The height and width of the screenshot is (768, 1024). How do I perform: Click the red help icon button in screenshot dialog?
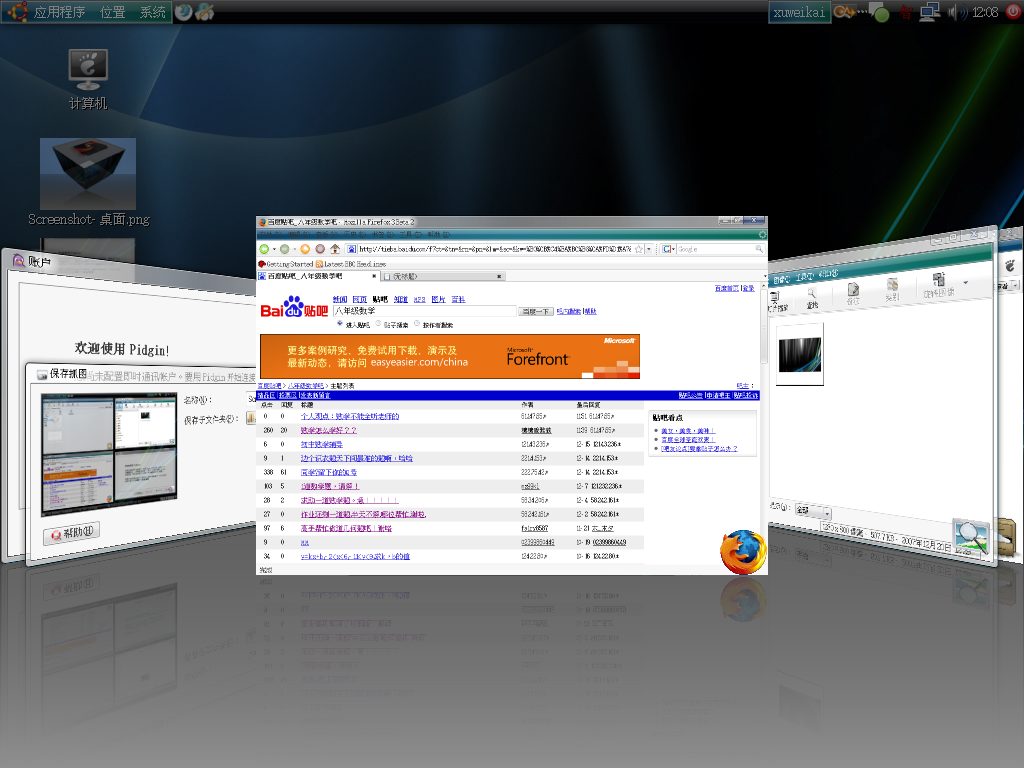tap(72, 533)
